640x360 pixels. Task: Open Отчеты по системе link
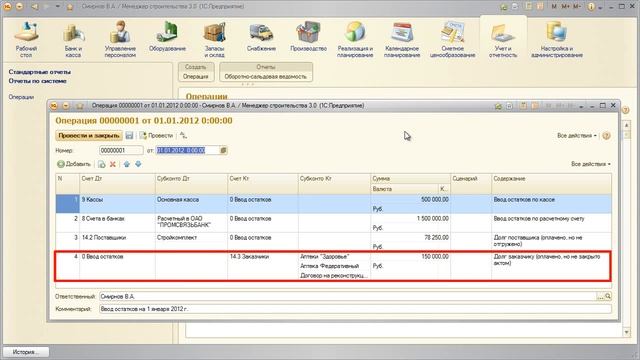coord(38,81)
